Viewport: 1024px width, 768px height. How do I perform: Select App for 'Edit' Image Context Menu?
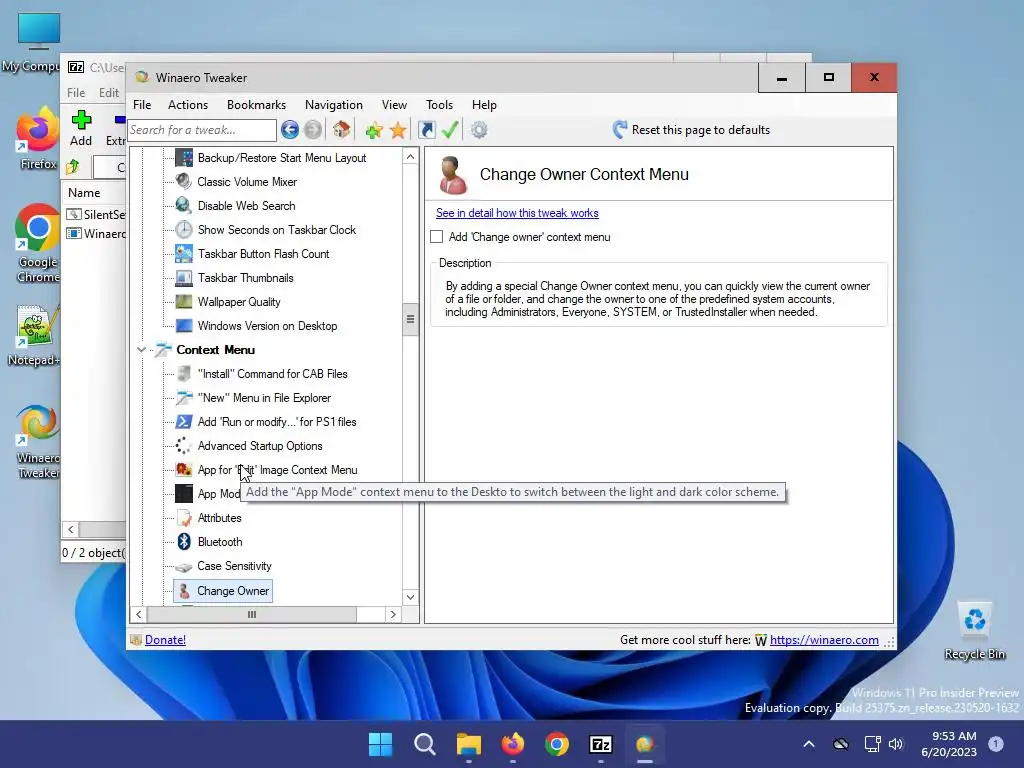coord(278,470)
